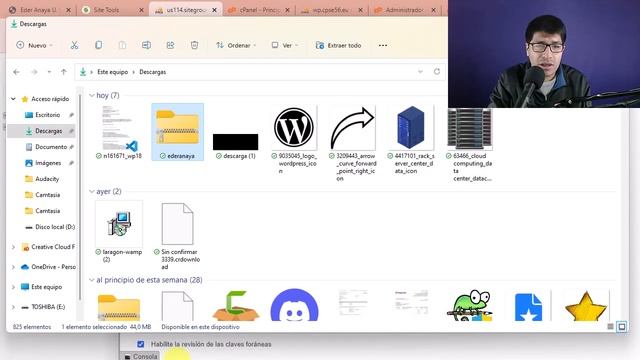Click the Share icon in toolbar
Screen dimensions: 640x360
(x=170, y=45)
